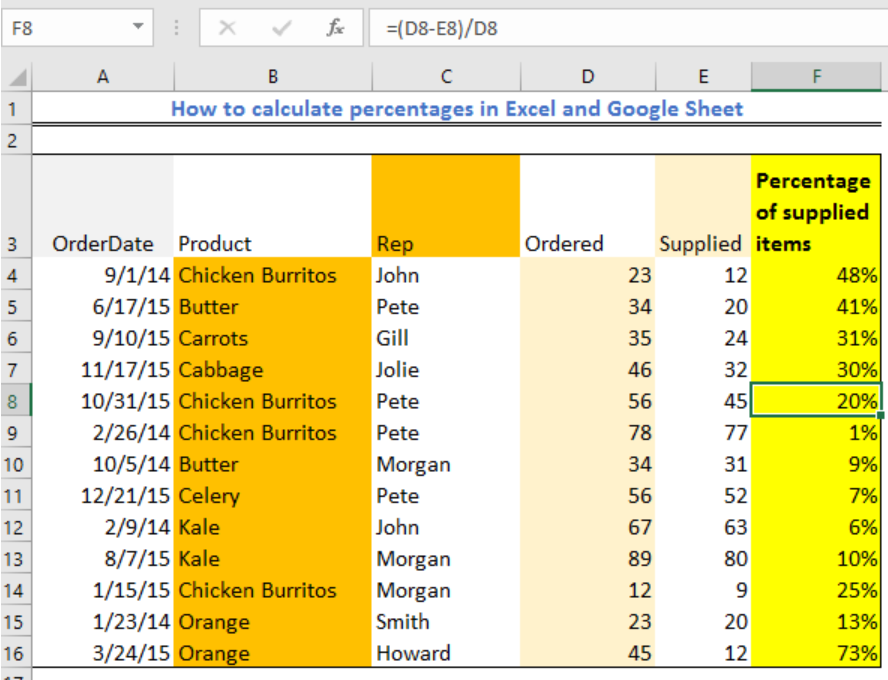
Task: Click Ordered cell with value 78
Action: tap(588, 433)
